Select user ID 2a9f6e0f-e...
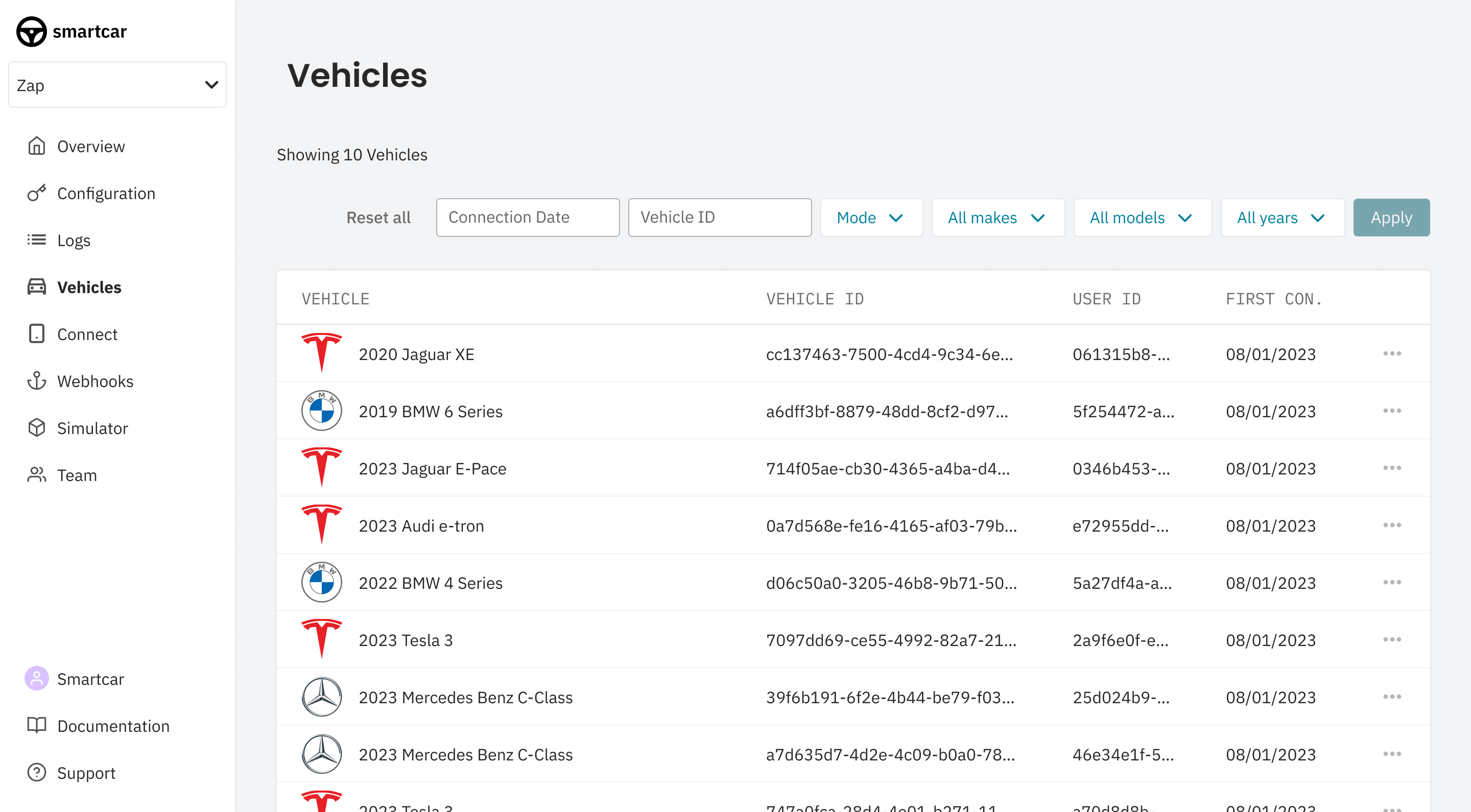The width and height of the screenshot is (1471, 812). pyautogui.click(x=1121, y=640)
